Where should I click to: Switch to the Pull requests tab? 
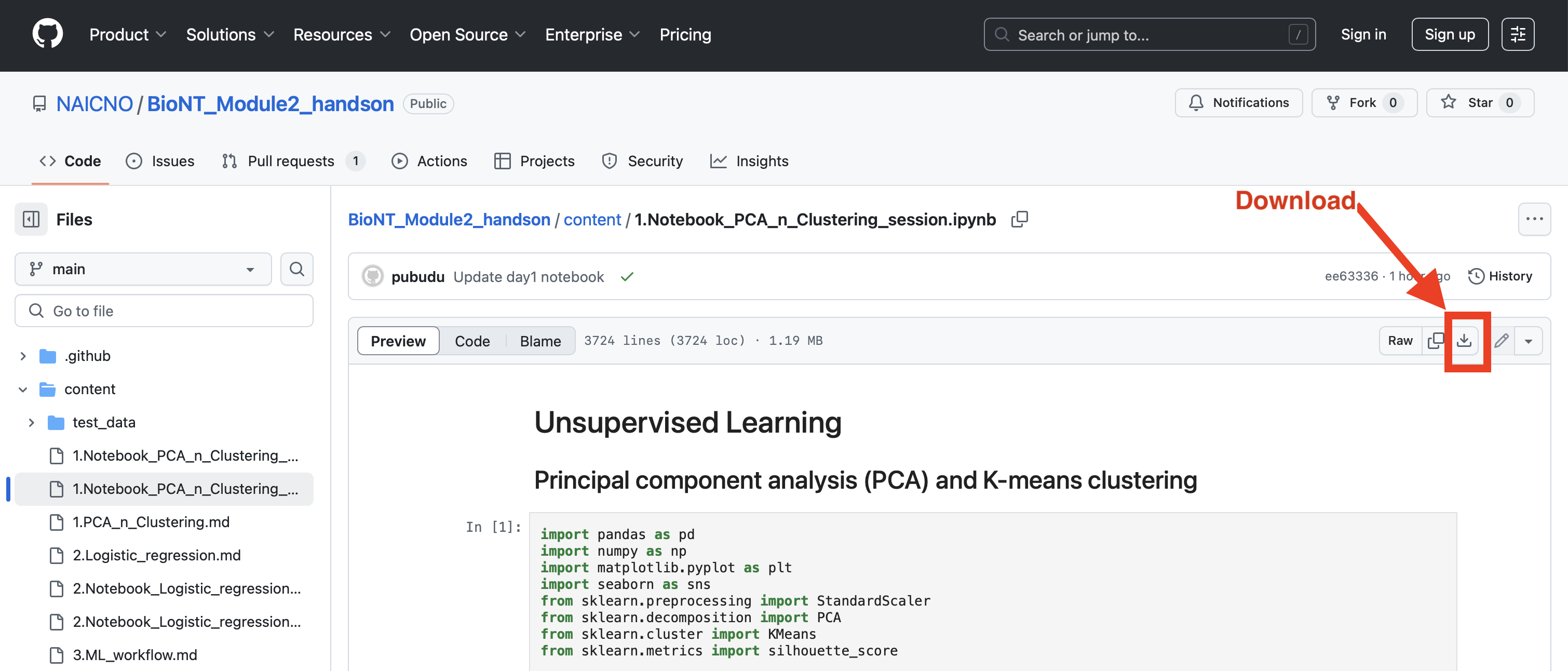pyautogui.click(x=293, y=161)
